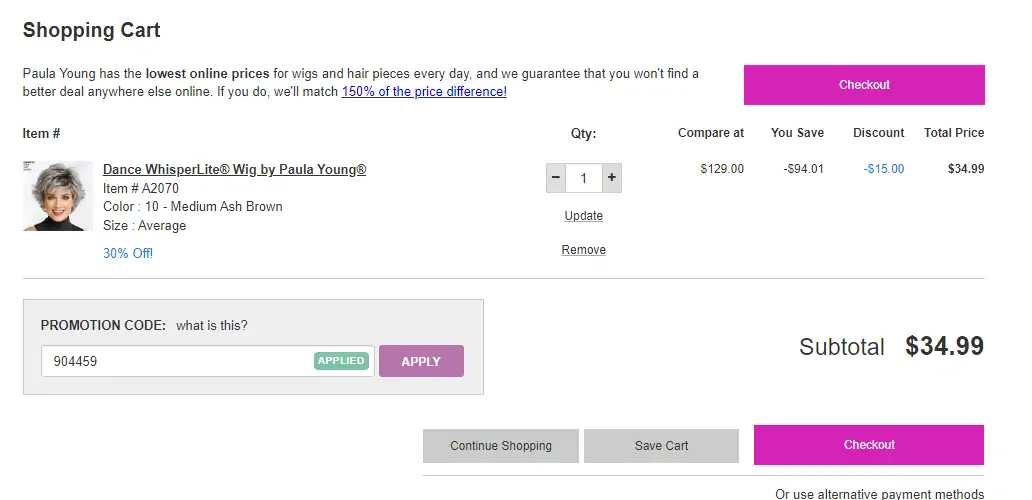Click the Update quantity link
1032x500 pixels.
click(584, 216)
